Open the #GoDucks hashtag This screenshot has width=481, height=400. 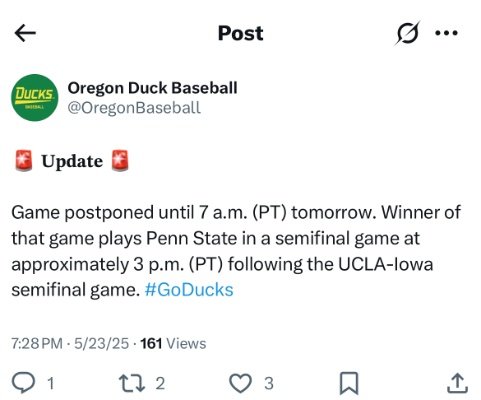coord(189,290)
